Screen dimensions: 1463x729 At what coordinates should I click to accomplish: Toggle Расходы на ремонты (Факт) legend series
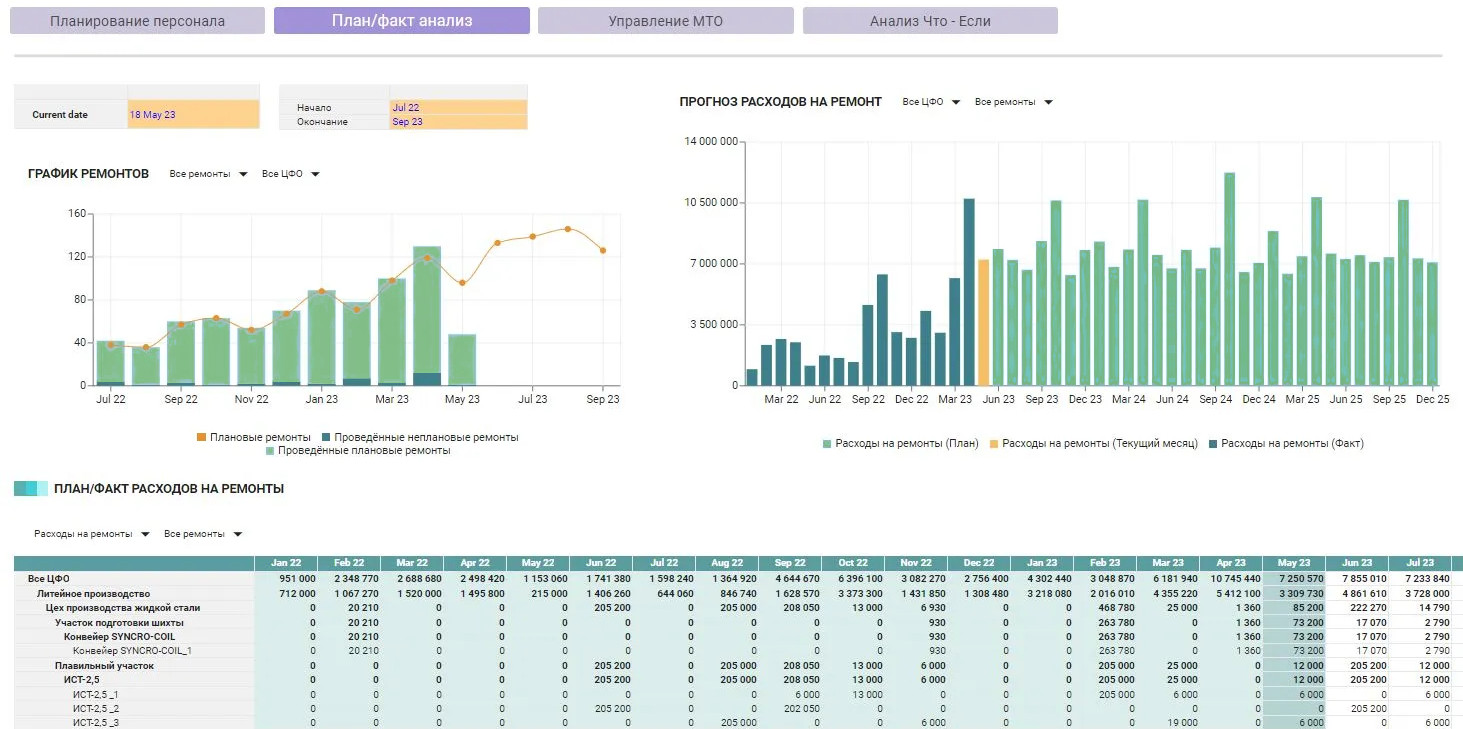coord(1213,443)
